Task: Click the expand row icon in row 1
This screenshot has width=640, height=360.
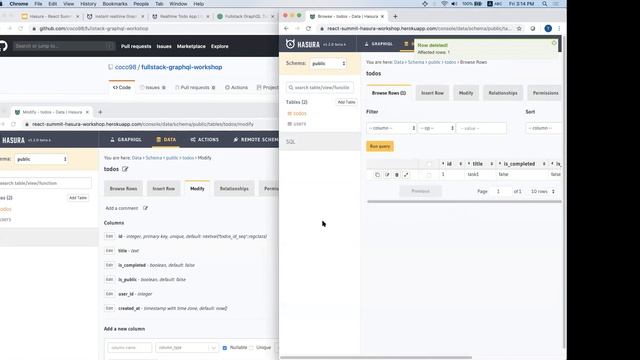Action: 406,175
